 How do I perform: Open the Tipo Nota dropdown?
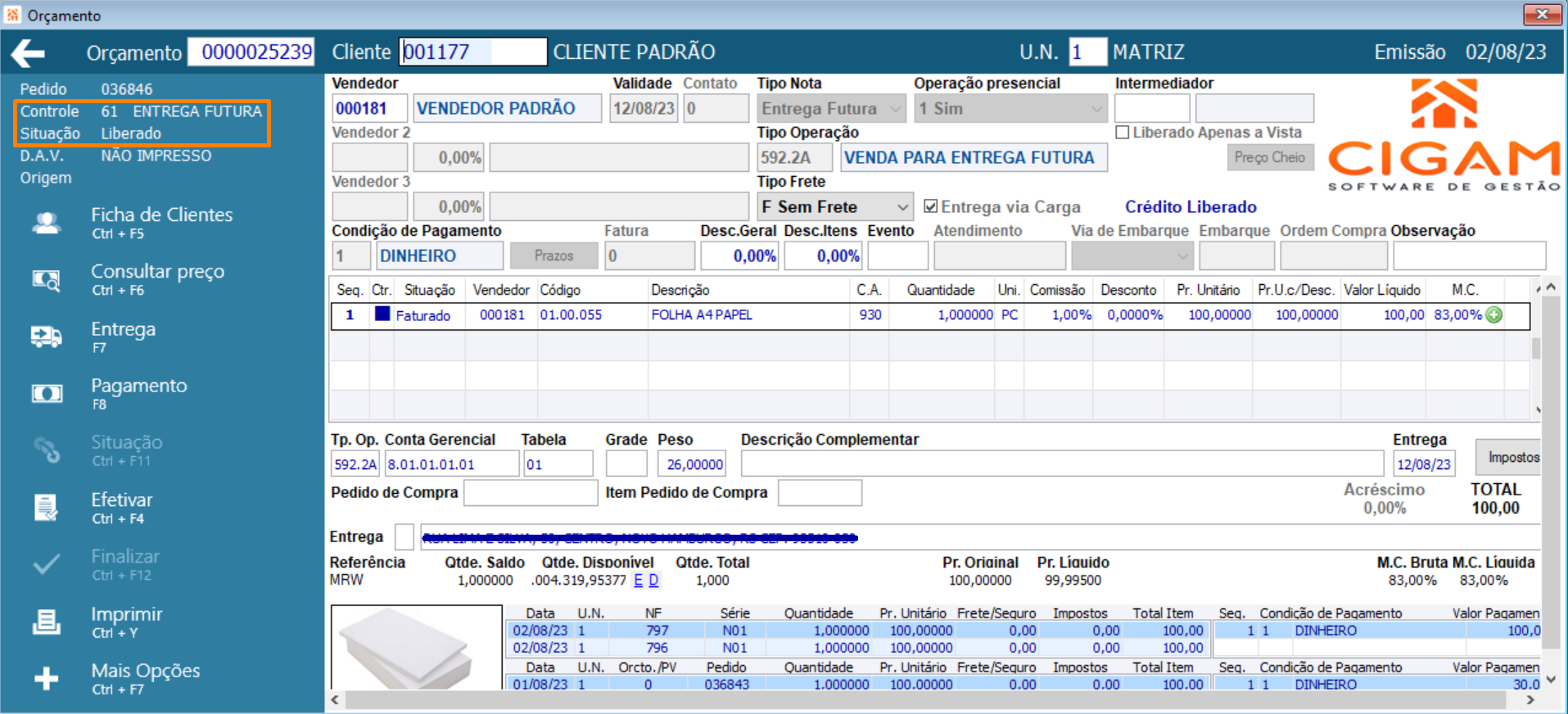896,108
